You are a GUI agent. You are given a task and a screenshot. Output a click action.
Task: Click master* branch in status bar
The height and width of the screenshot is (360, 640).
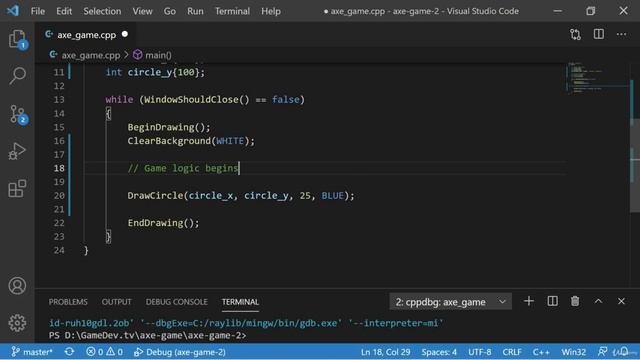click(x=32, y=352)
